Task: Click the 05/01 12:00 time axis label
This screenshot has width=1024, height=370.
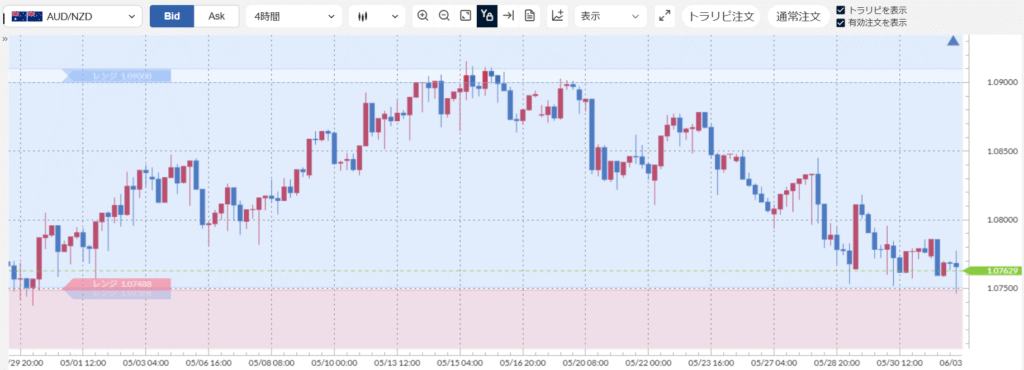Action: pos(83,363)
